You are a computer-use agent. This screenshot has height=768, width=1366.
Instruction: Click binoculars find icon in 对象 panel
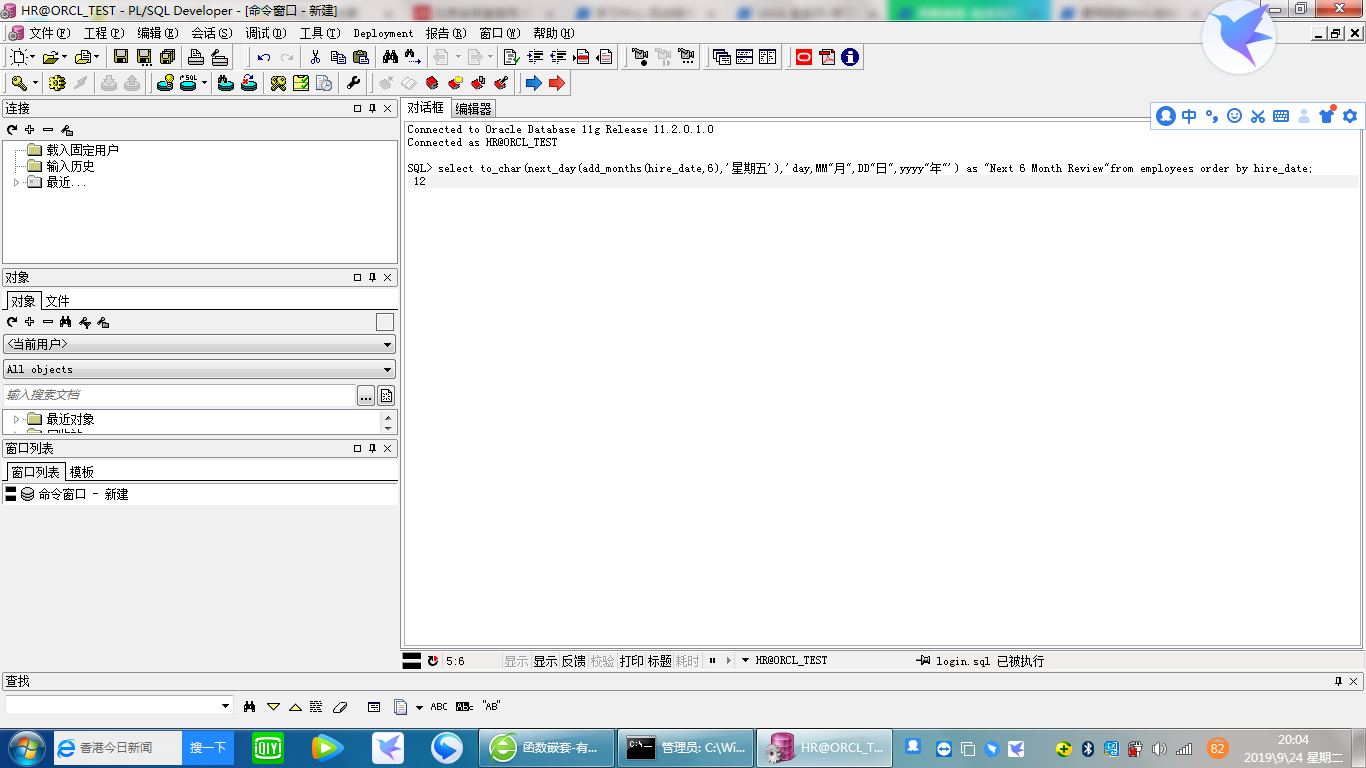66,322
